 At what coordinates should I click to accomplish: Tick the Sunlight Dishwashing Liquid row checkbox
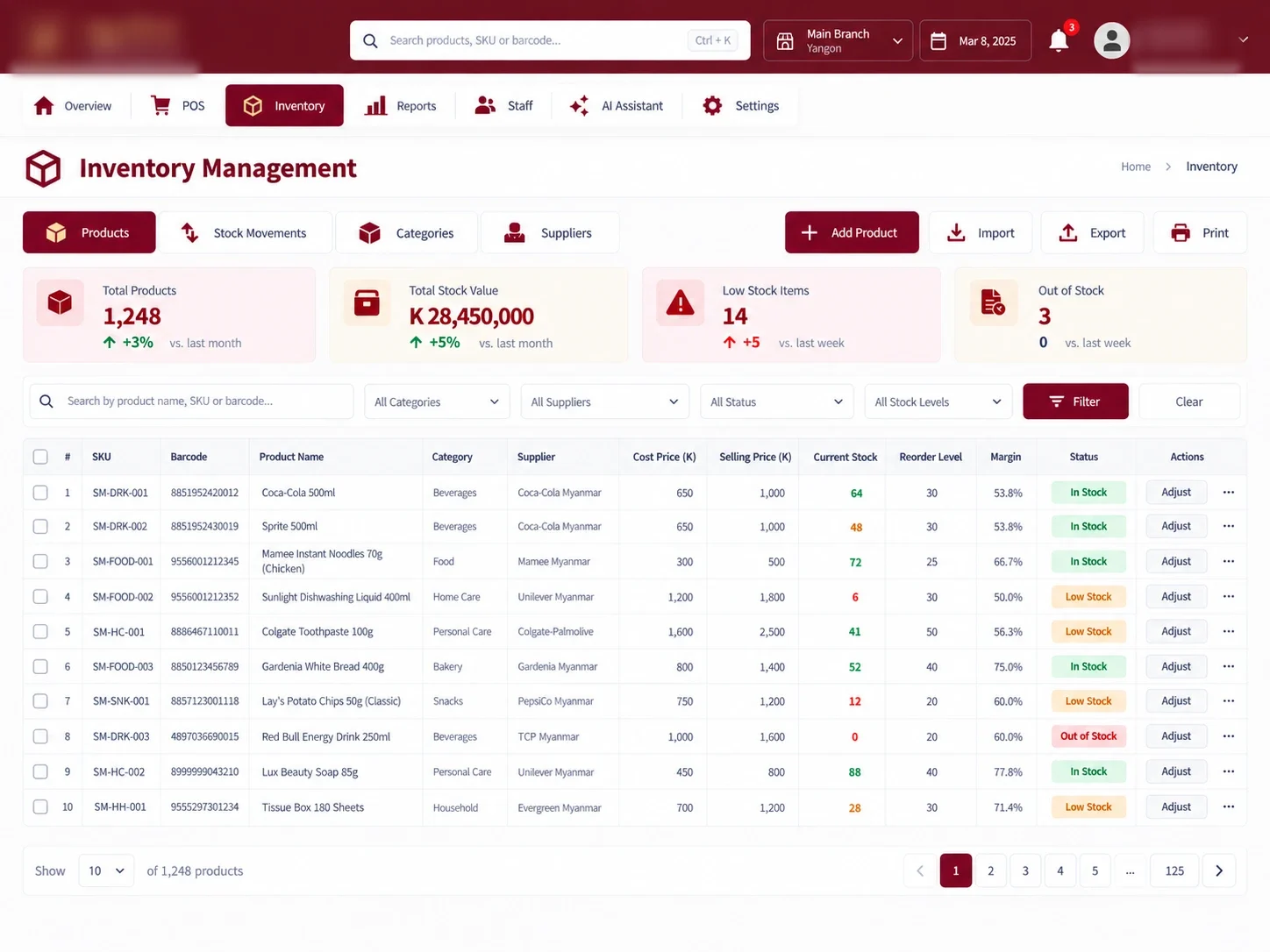40,597
